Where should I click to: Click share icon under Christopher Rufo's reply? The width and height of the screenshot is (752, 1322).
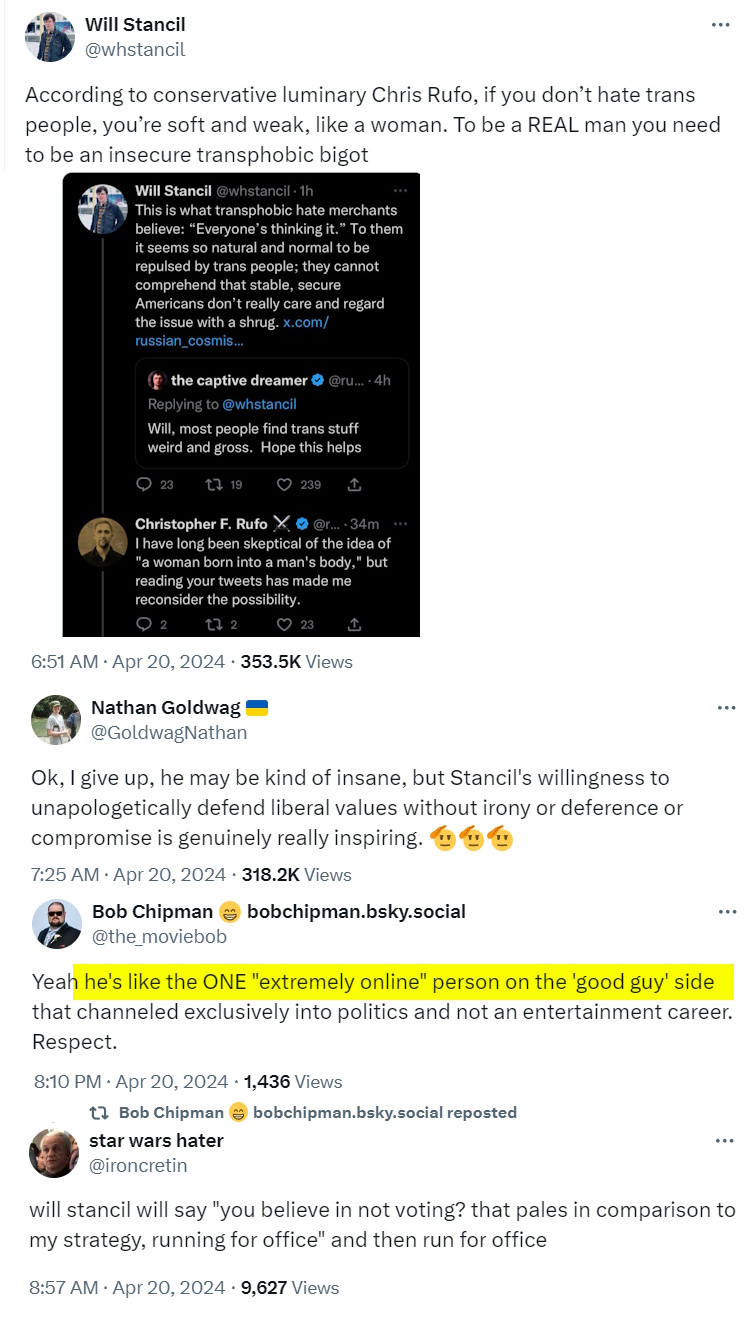click(x=354, y=624)
